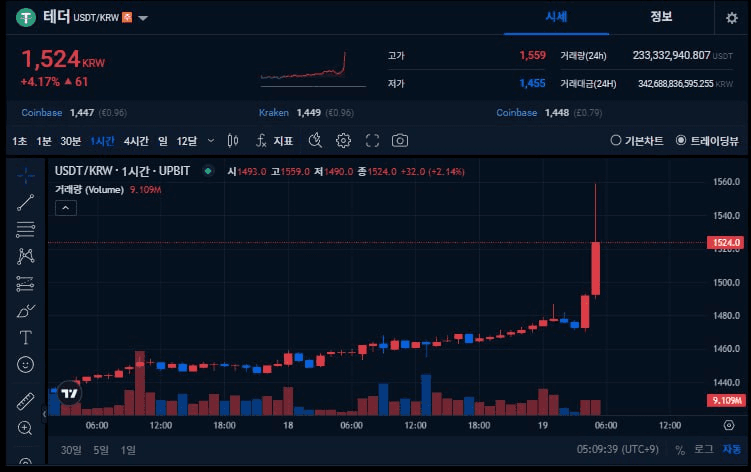Open page settings gear at top right

coord(731,18)
